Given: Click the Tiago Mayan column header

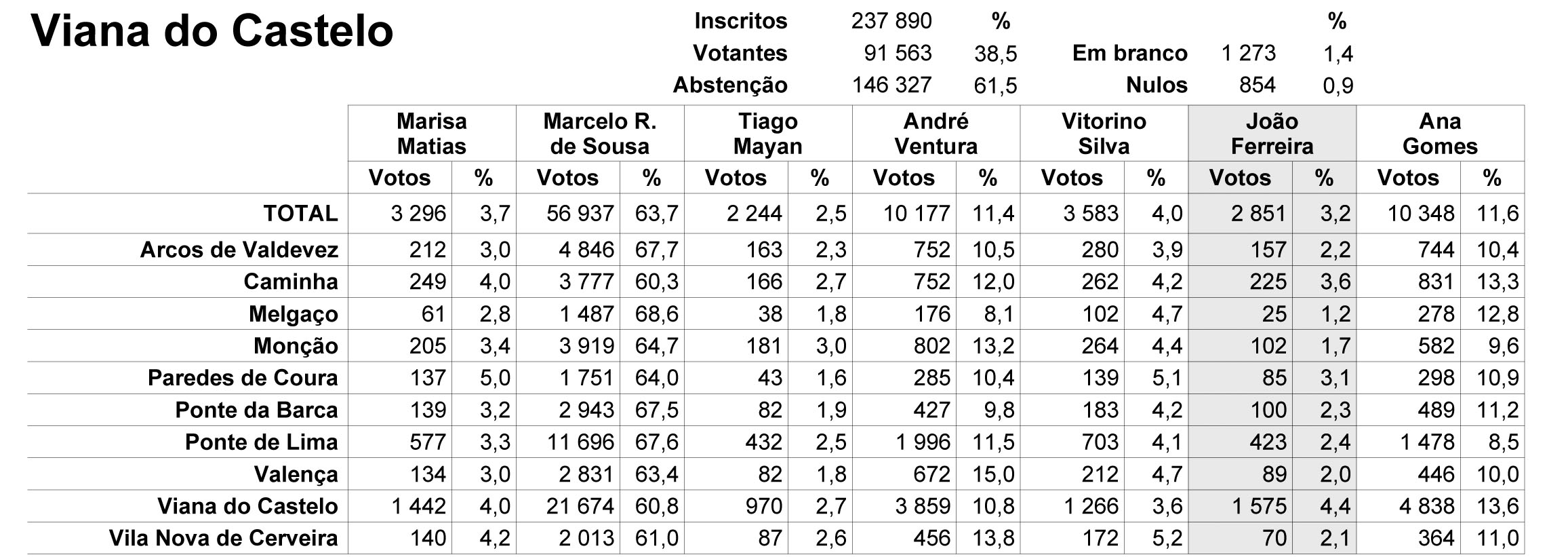Looking at the screenshot, I should pos(768,134).
